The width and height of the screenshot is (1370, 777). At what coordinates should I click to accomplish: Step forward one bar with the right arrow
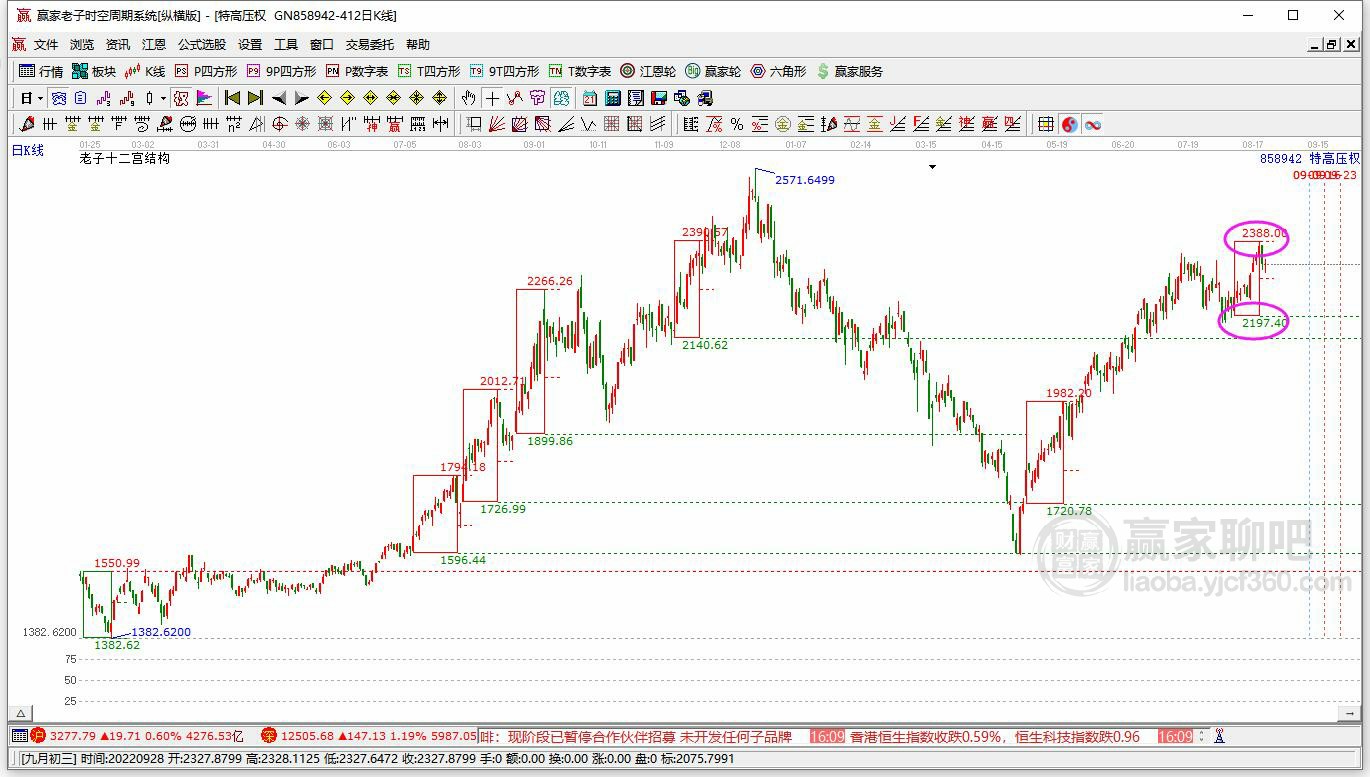click(301, 98)
